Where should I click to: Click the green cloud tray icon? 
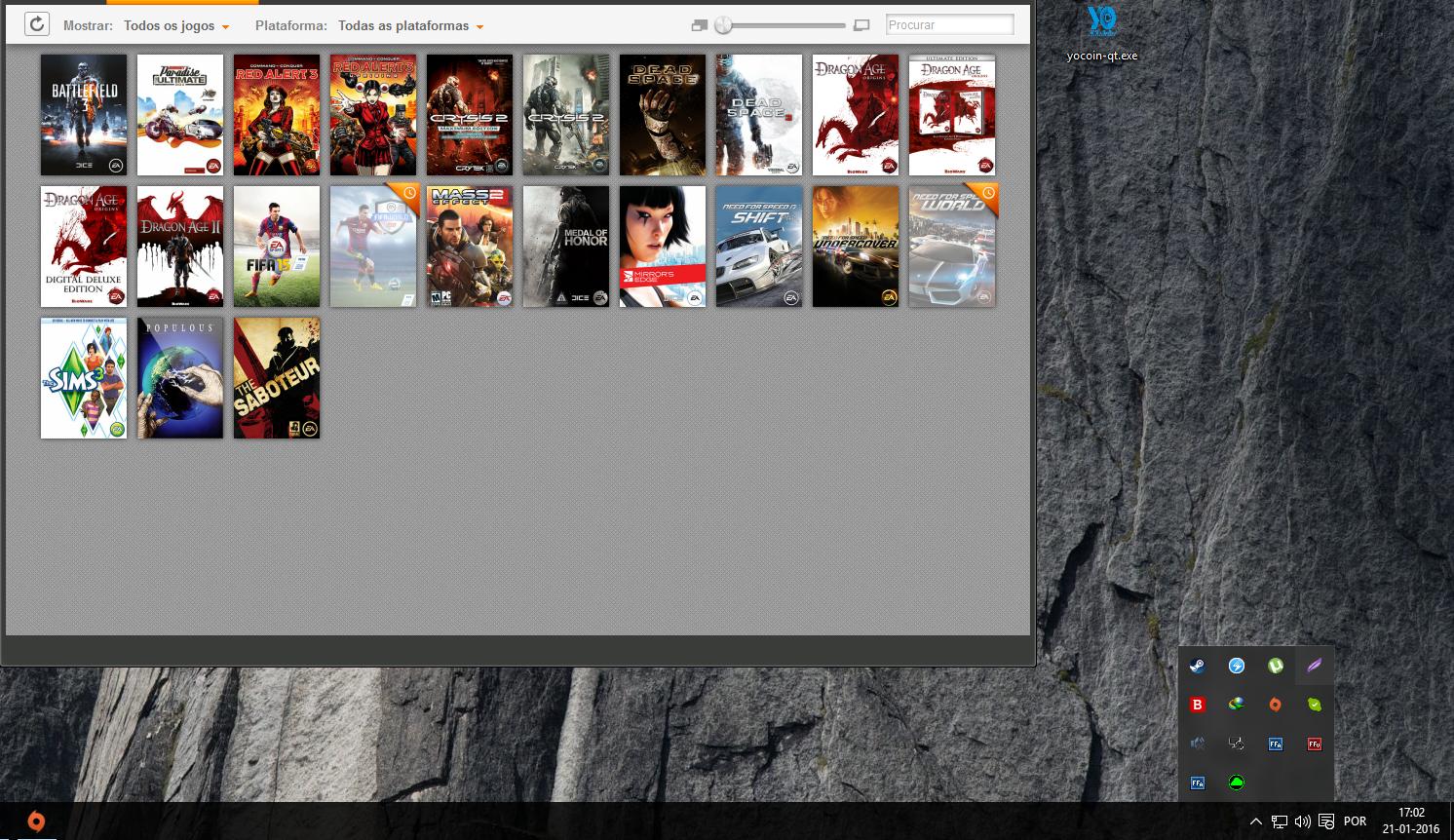pyautogui.click(x=1237, y=782)
